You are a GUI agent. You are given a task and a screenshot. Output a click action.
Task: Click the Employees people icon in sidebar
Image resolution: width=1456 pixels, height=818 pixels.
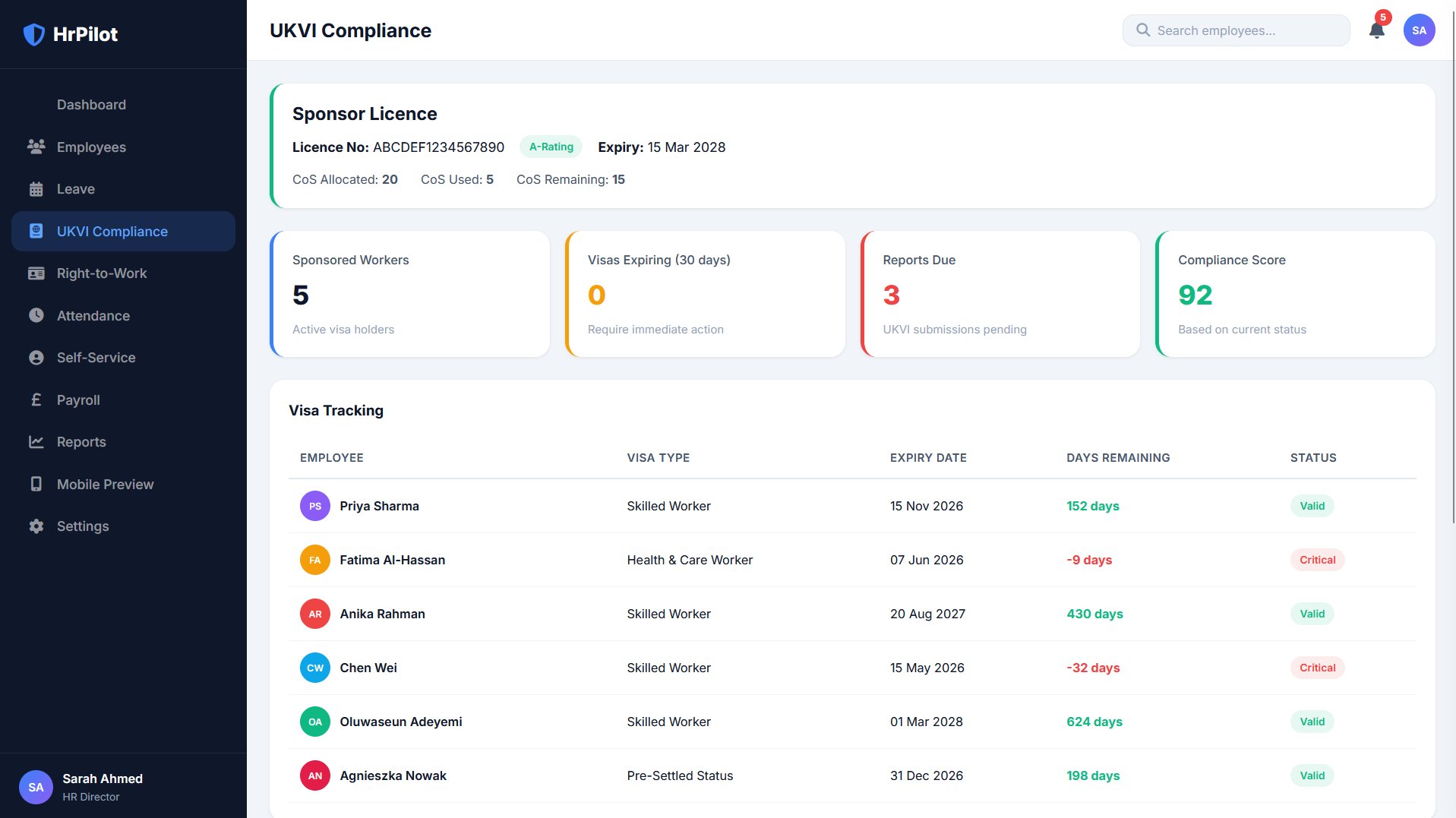point(36,147)
